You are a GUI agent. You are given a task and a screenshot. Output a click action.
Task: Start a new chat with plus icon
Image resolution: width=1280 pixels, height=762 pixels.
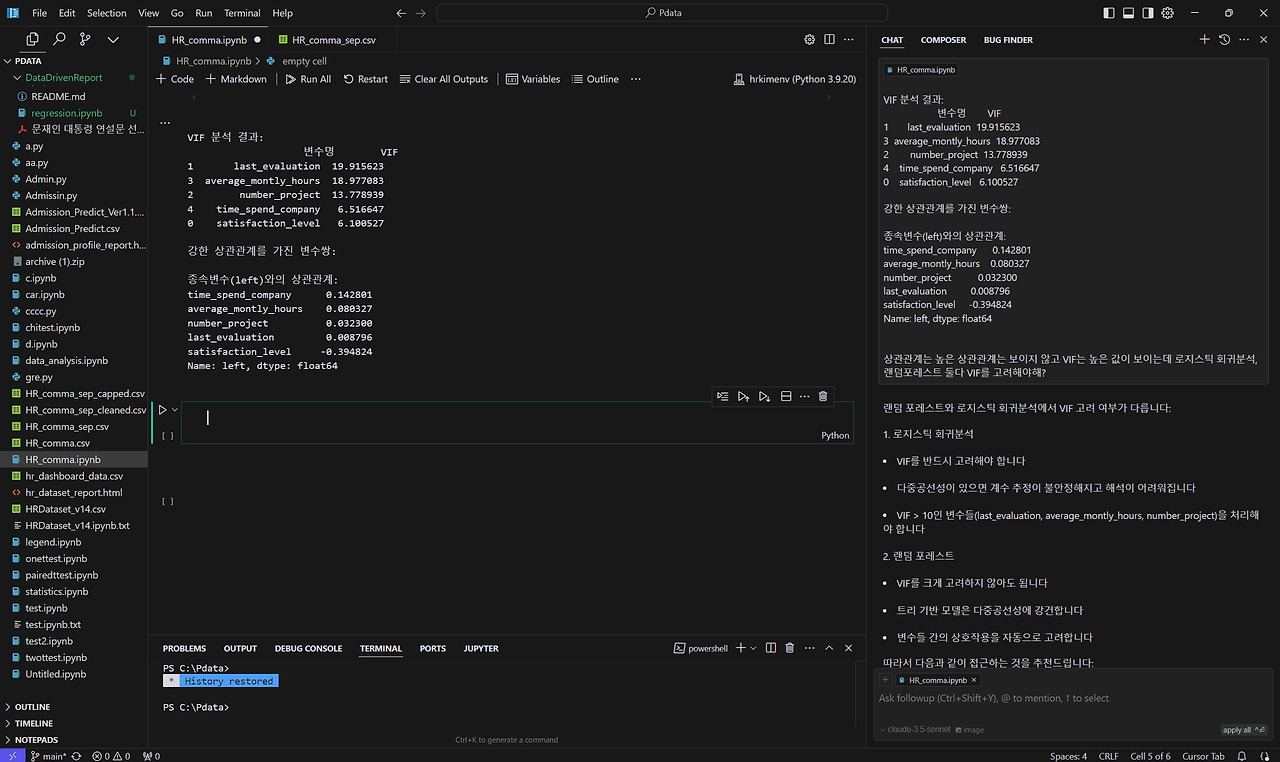1204,40
